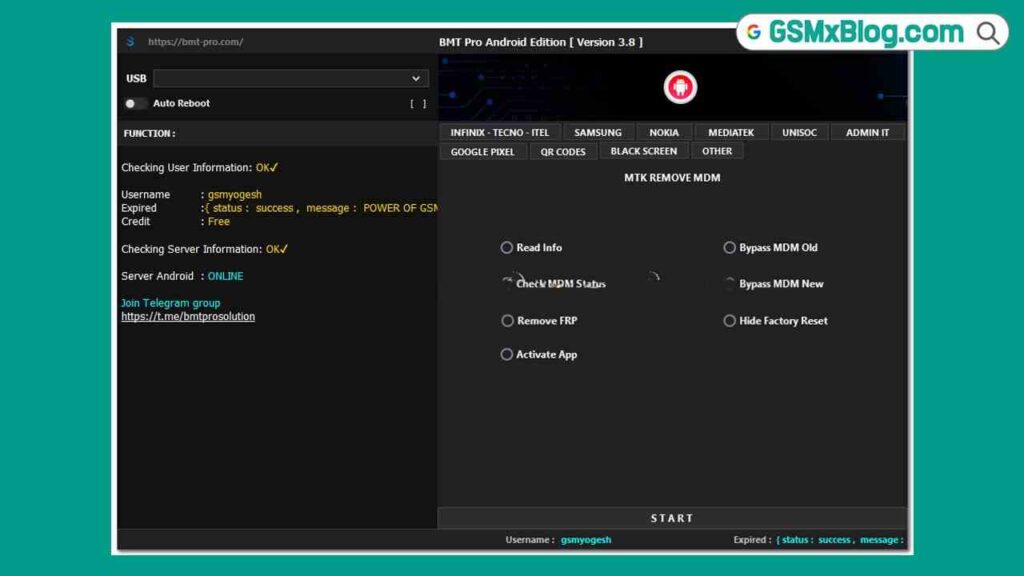Switch to the MEDIATEK tab
This screenshot has height=576, width=1024.
[731, 133]
